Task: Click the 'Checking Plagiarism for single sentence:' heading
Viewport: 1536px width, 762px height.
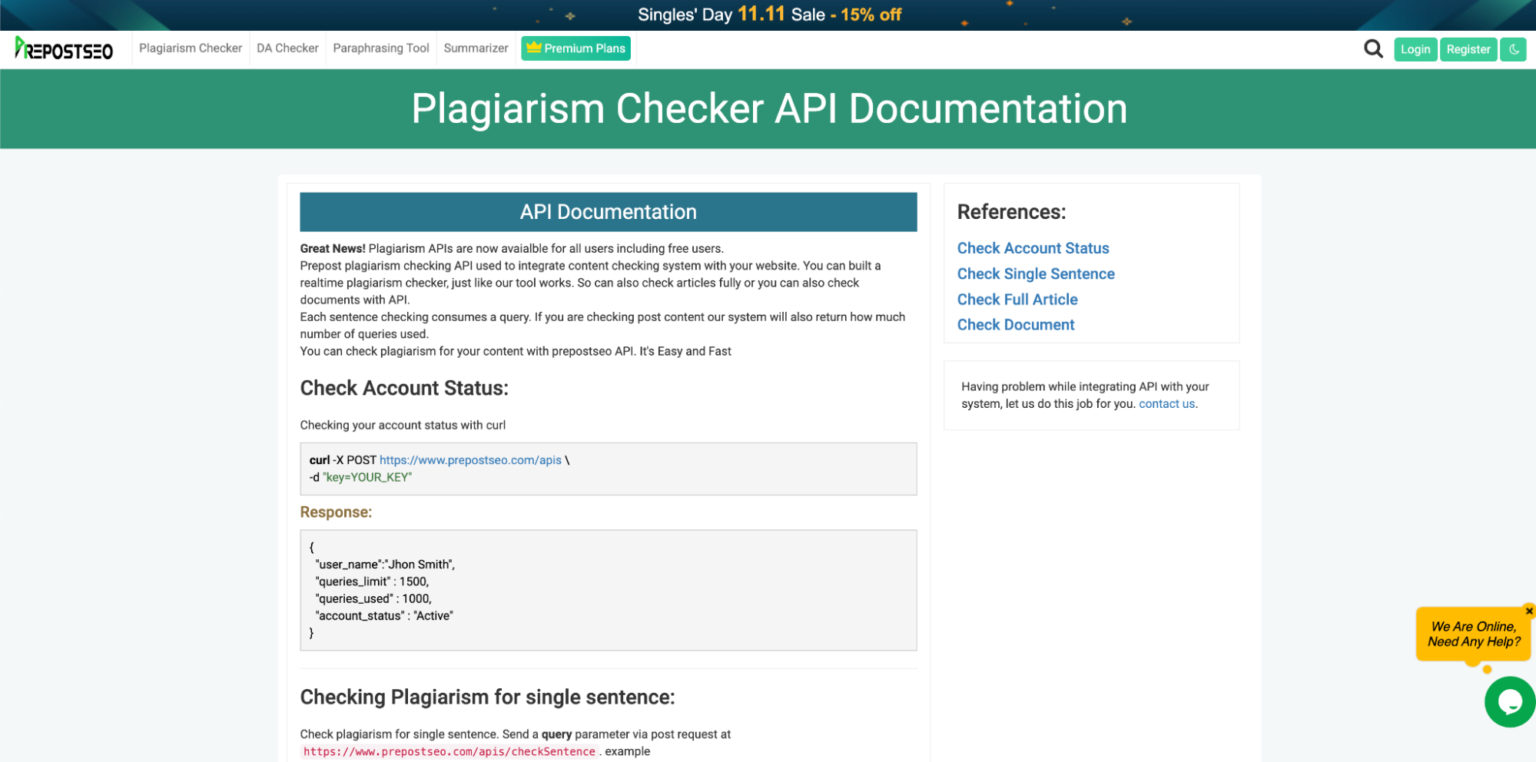Action: click(x=488, y=697)
